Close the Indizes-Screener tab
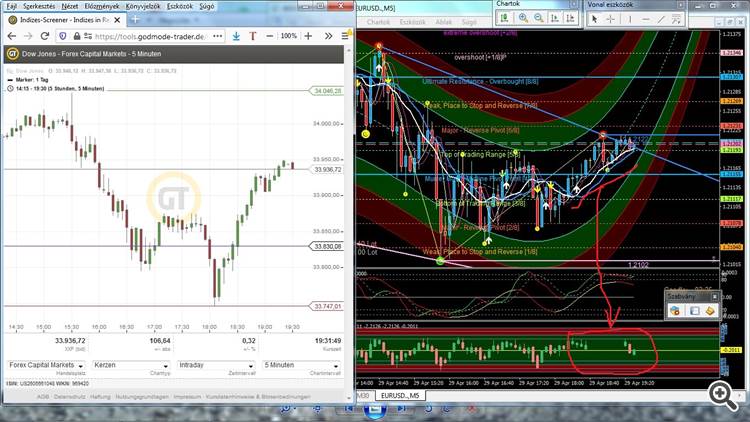 117,20
